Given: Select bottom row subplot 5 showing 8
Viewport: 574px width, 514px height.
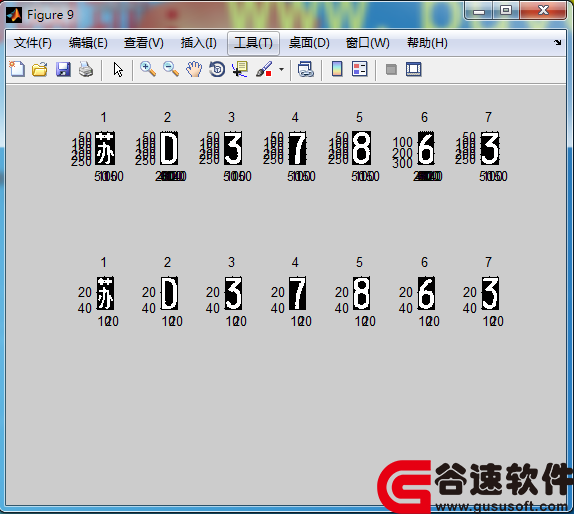Looking at the screenshot, I should 361,293.
